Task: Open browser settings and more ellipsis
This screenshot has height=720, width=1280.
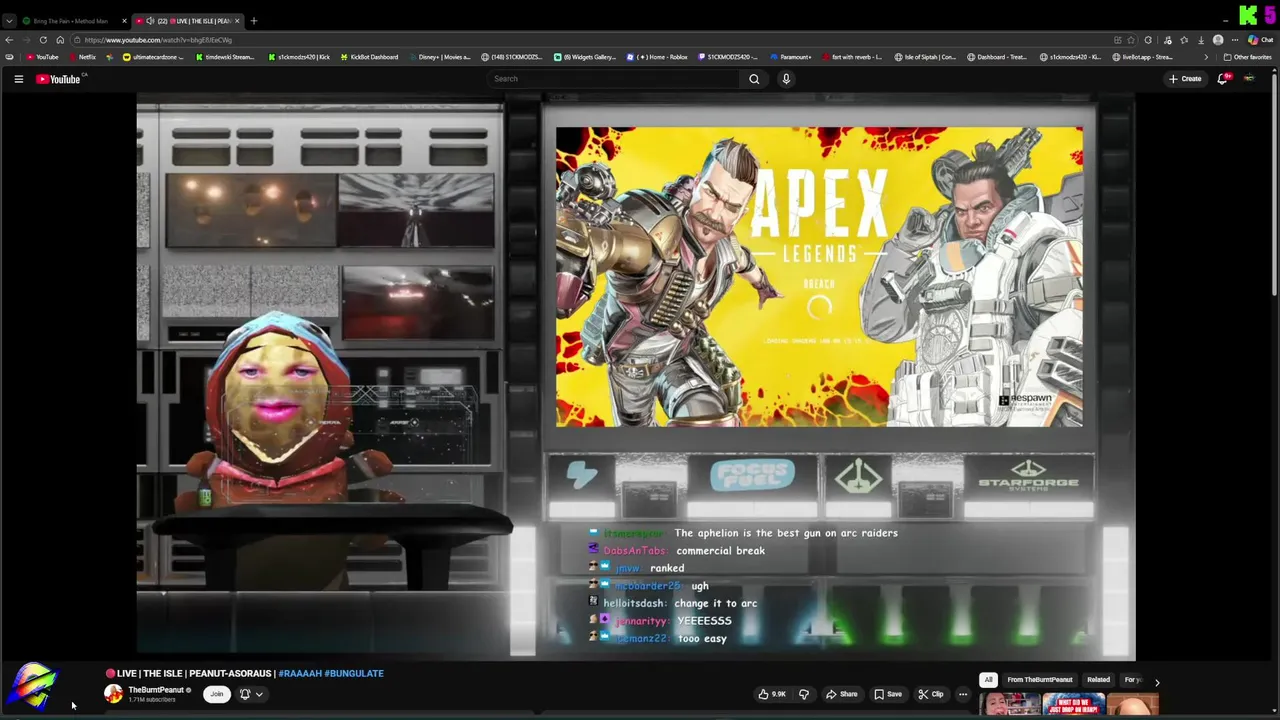Action: click(1235, 40)
